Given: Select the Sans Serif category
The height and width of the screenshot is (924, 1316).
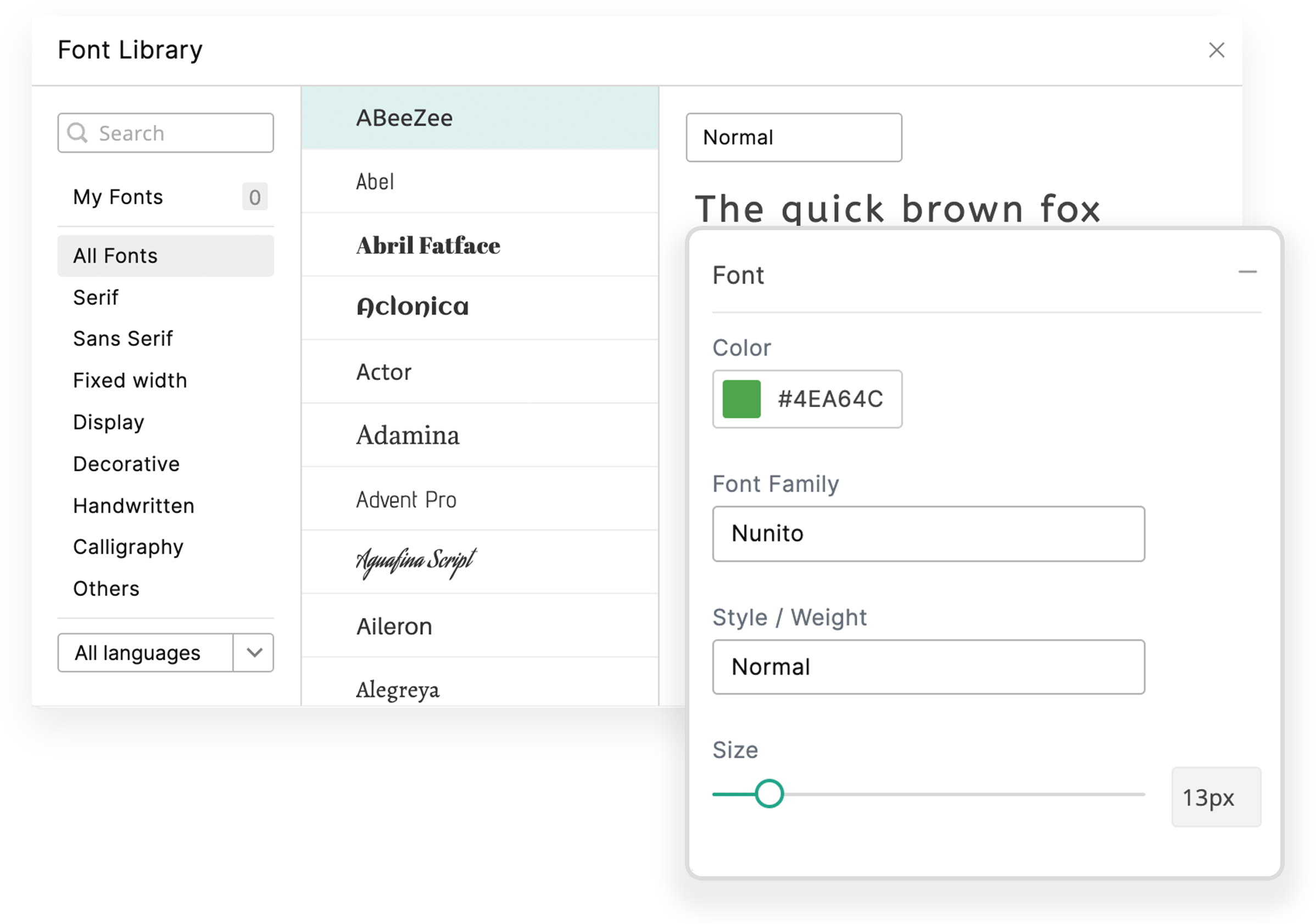Looking at the screenshot, I should (x=122, y=339).
